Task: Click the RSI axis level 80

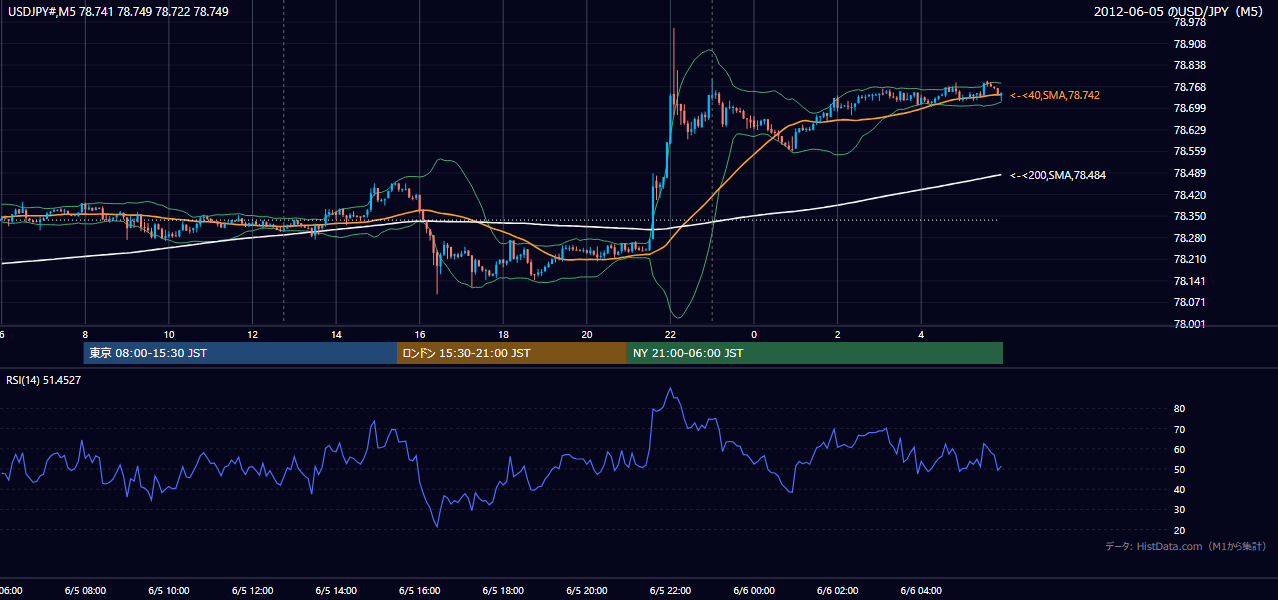Action: tap(1179, 409)
